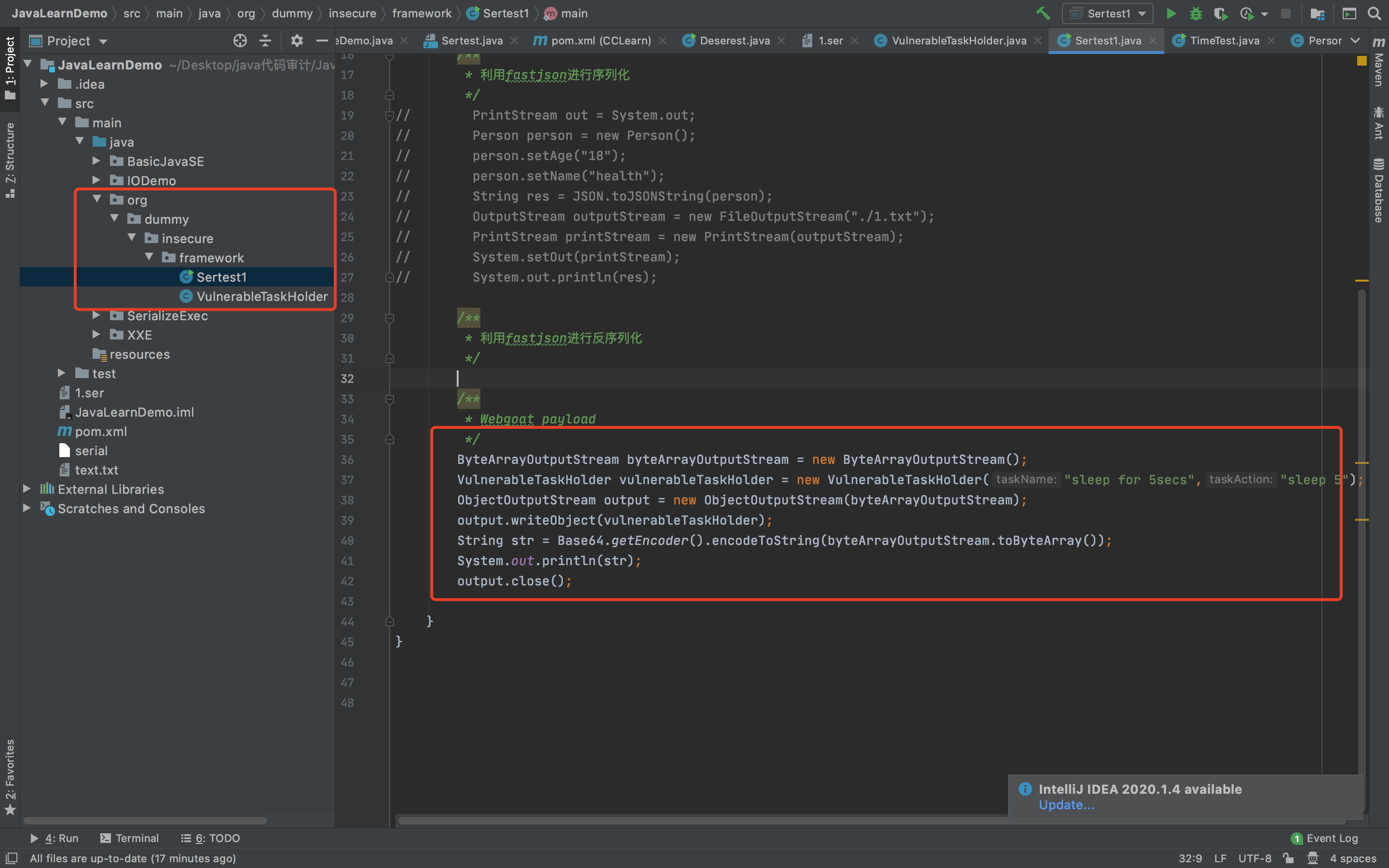Click Update... link in notification

click(x=1066, y=805)
